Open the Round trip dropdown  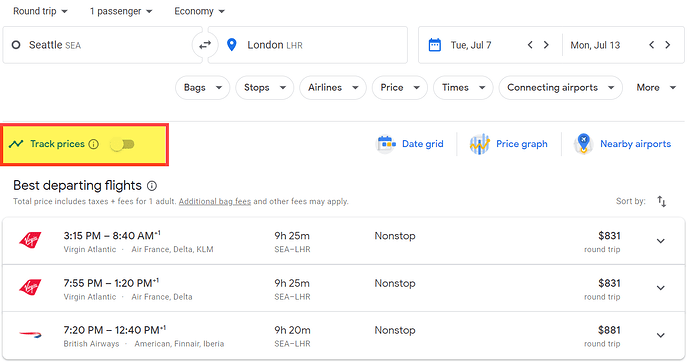click(x=40, y=11)
